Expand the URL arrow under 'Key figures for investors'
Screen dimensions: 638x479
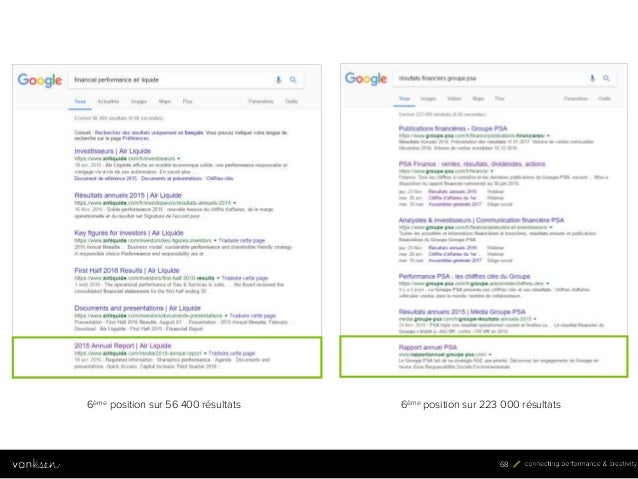215,241
